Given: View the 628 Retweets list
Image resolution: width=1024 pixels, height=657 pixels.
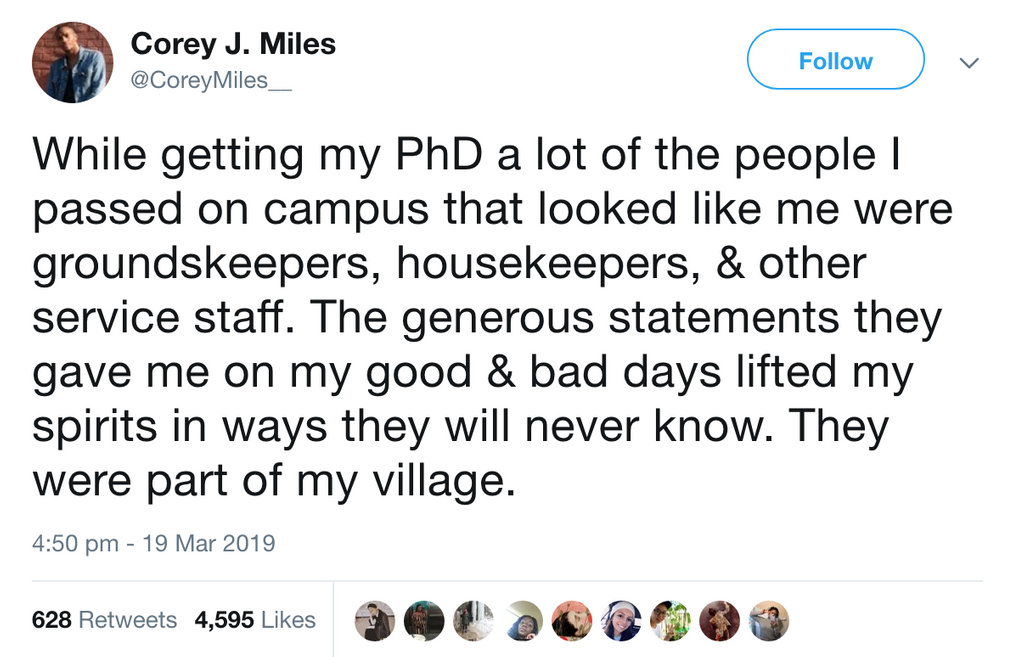Looking at the screenshot, I should tap(104, 620).
